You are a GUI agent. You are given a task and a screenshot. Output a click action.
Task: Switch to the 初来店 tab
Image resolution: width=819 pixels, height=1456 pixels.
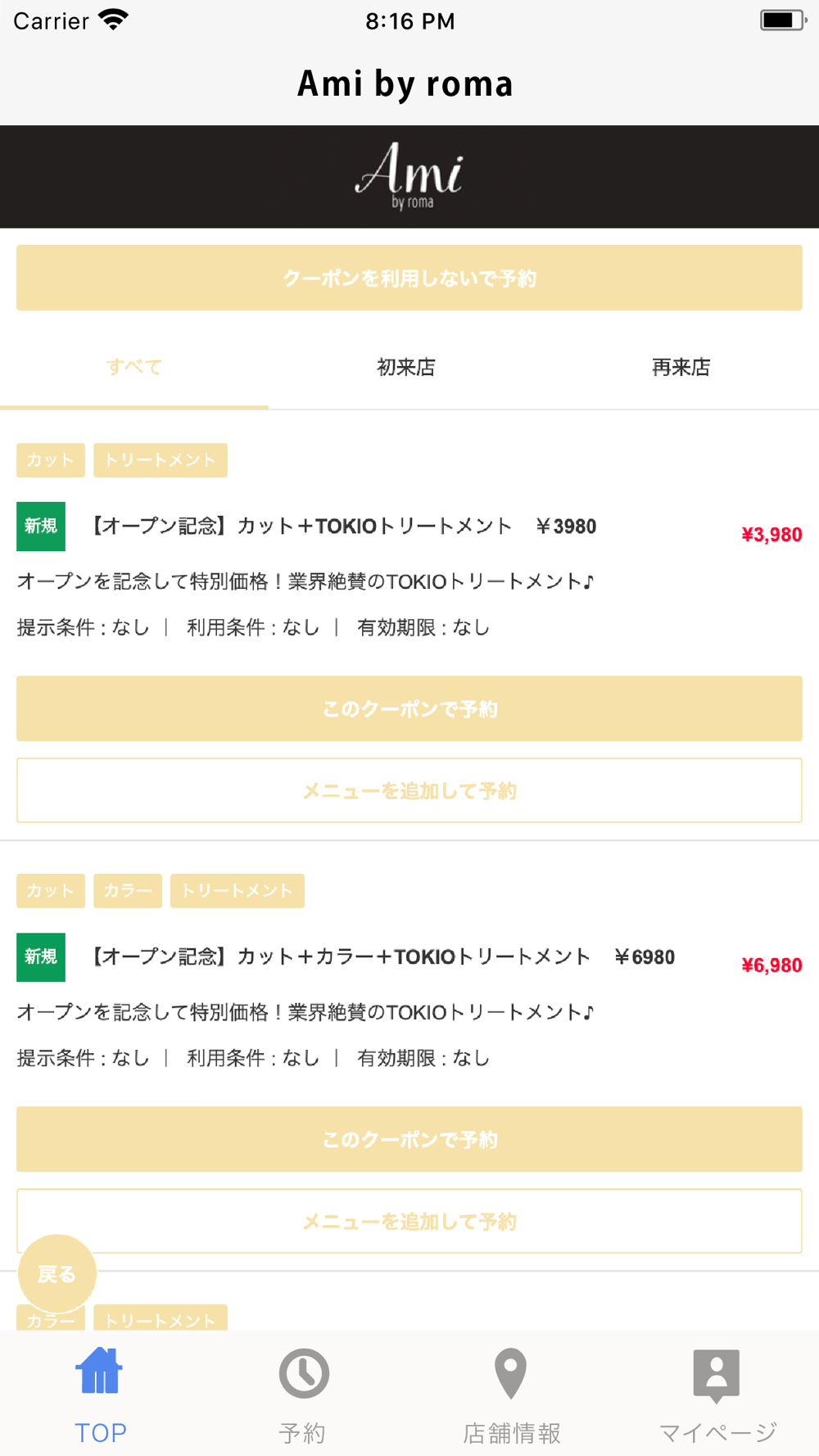(x=406, y=367)
